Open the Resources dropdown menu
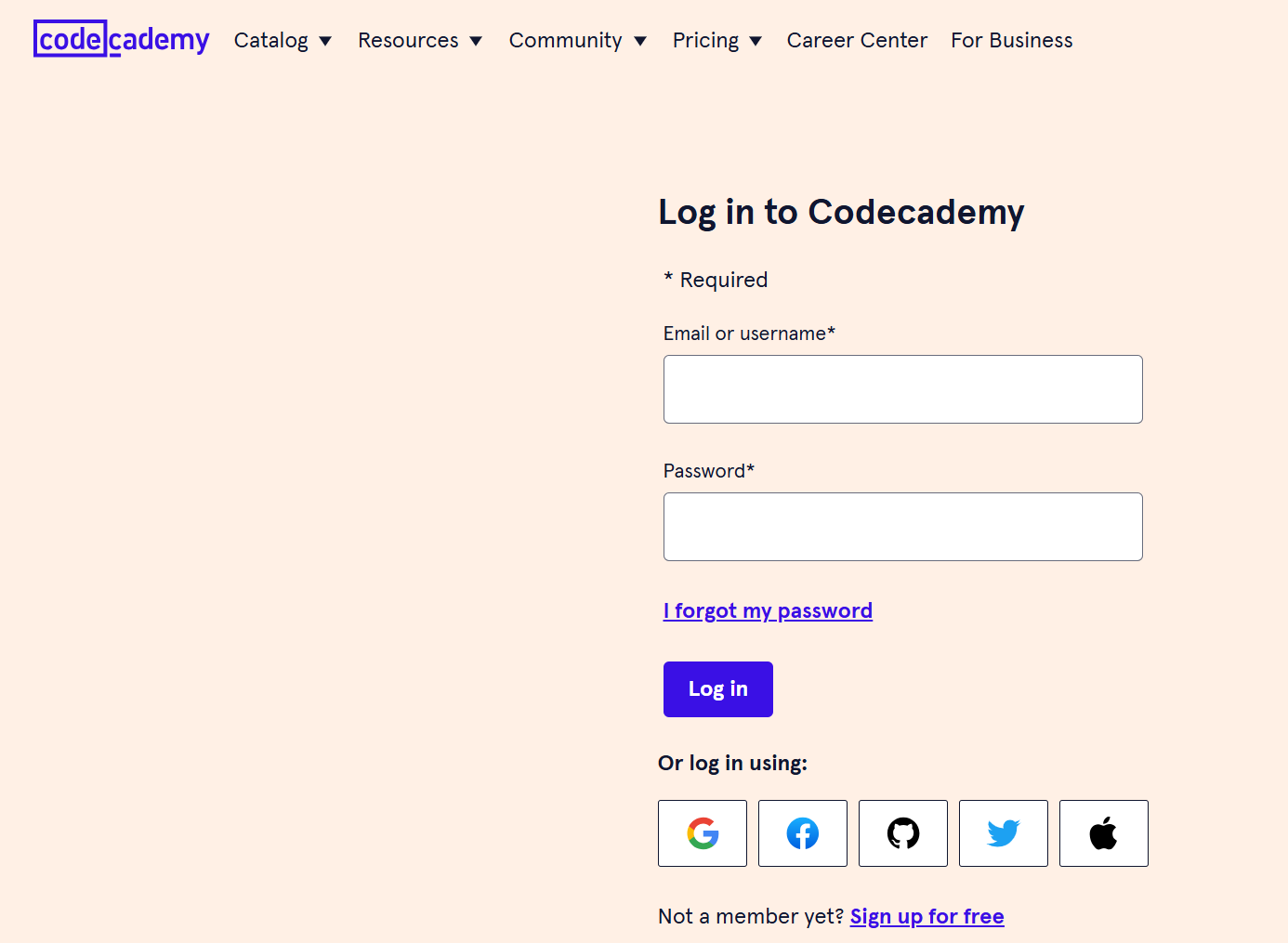 pos(421,40)
